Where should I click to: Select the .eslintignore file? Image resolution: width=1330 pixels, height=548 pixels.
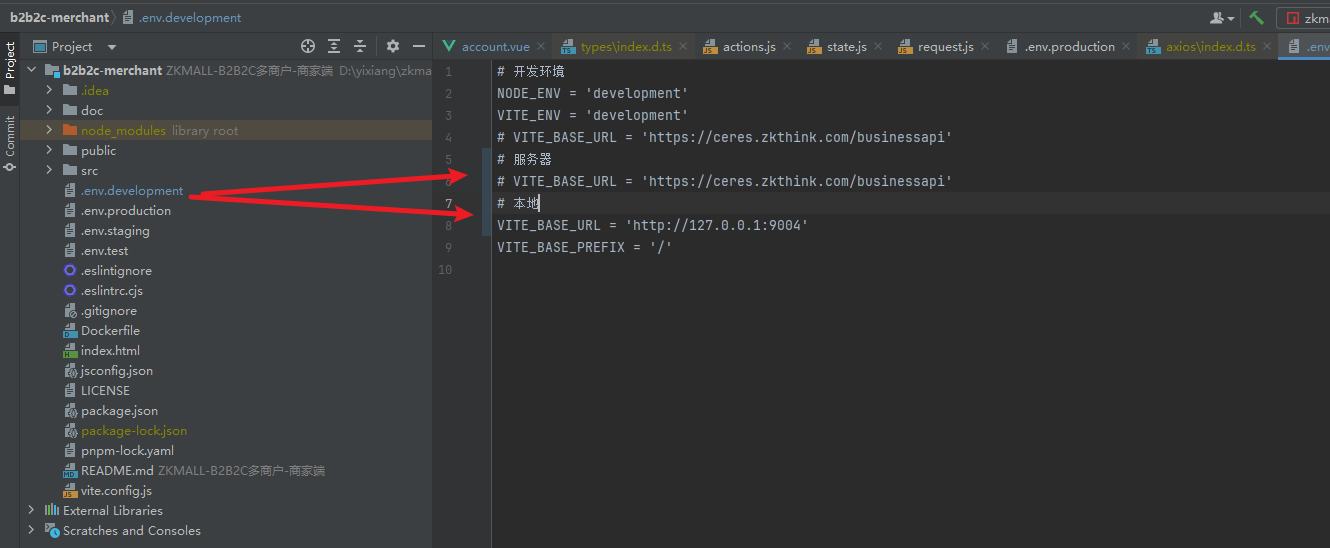click(116, 270)
